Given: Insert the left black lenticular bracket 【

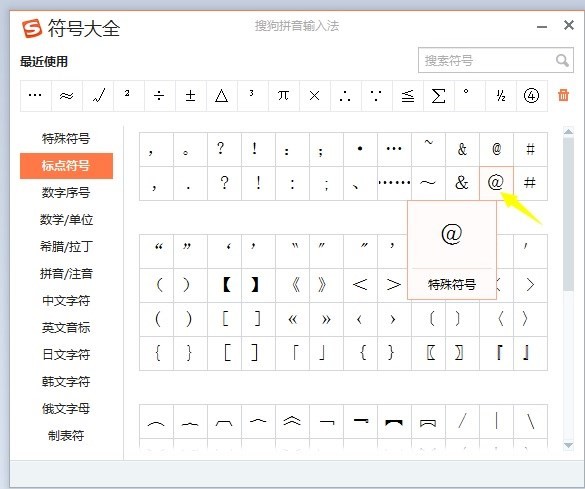Looking at the screenshot, I should 225,285.
